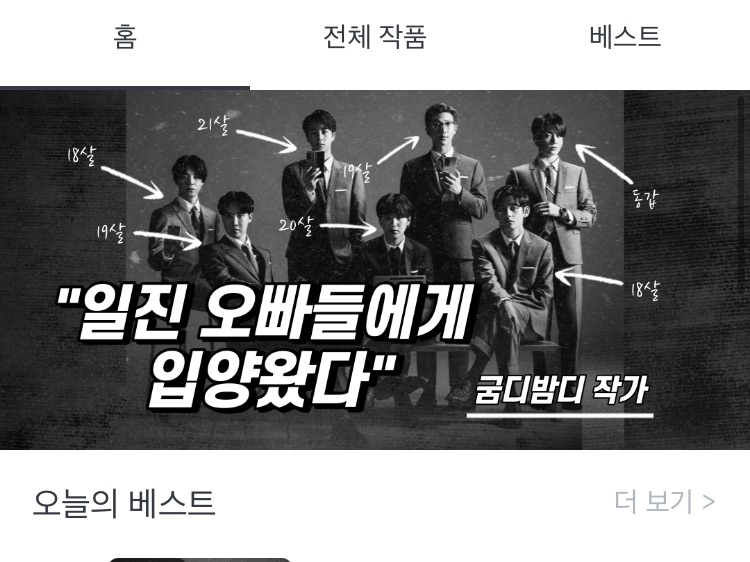The image size is (750, 562).
Task: Click the white underline beneath 굼디밤디 작가
Action: click(560, 416)
